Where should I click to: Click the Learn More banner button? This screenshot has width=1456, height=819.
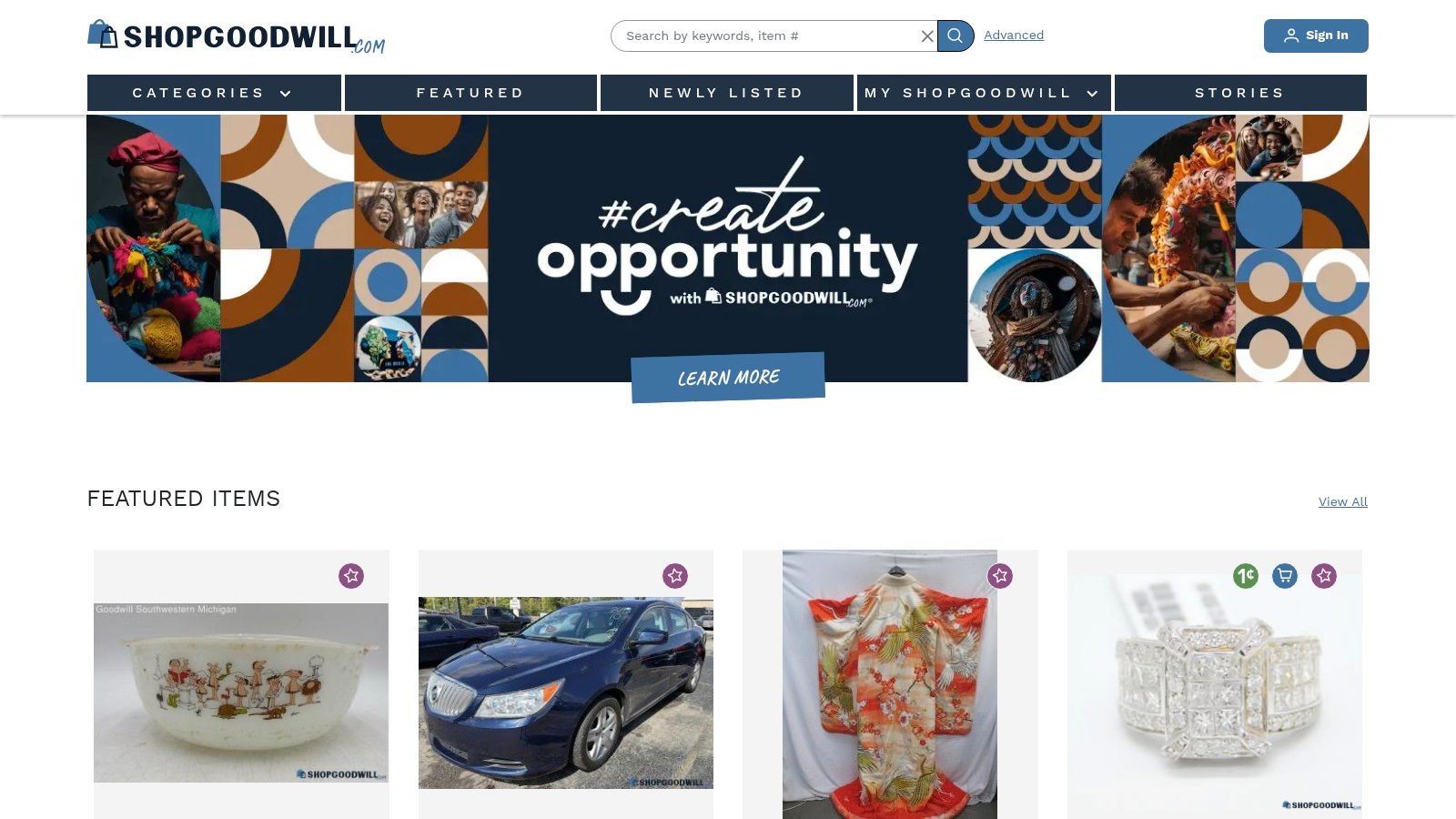728,377
